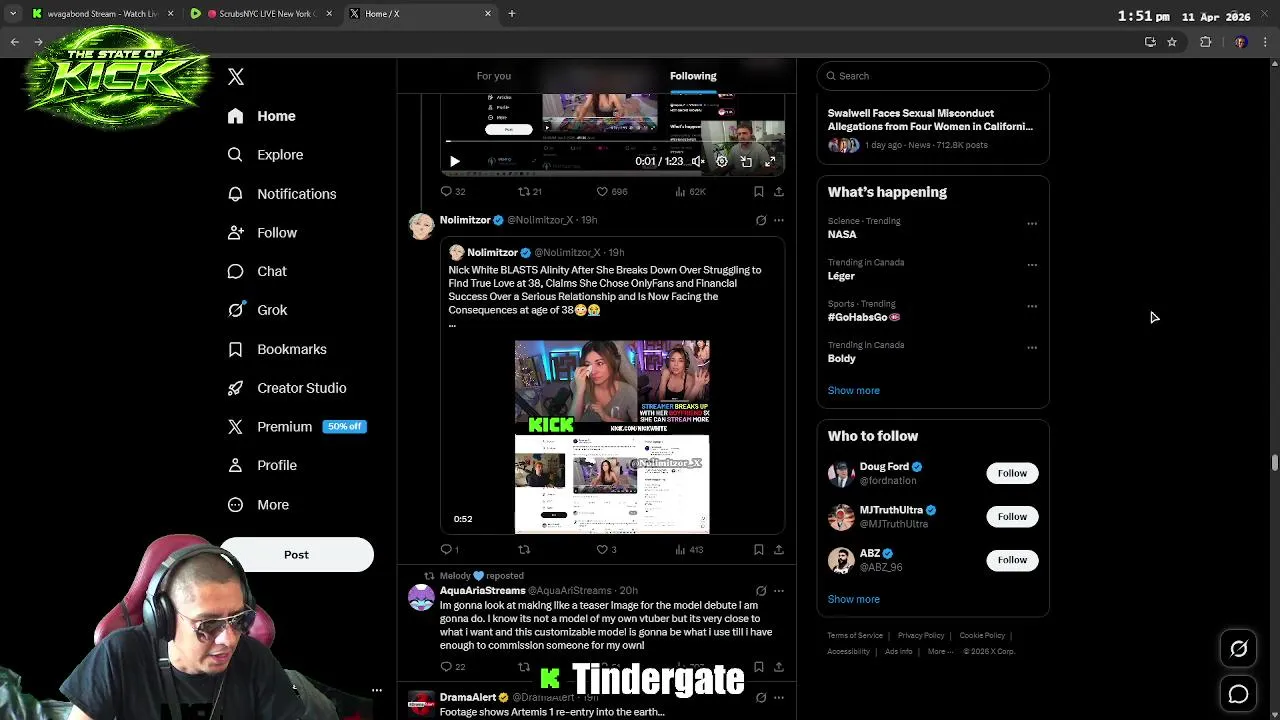The height and width of the screenshot is (720, 1280).
Task: Play the top post's video
Action: (x=454, y=161)
